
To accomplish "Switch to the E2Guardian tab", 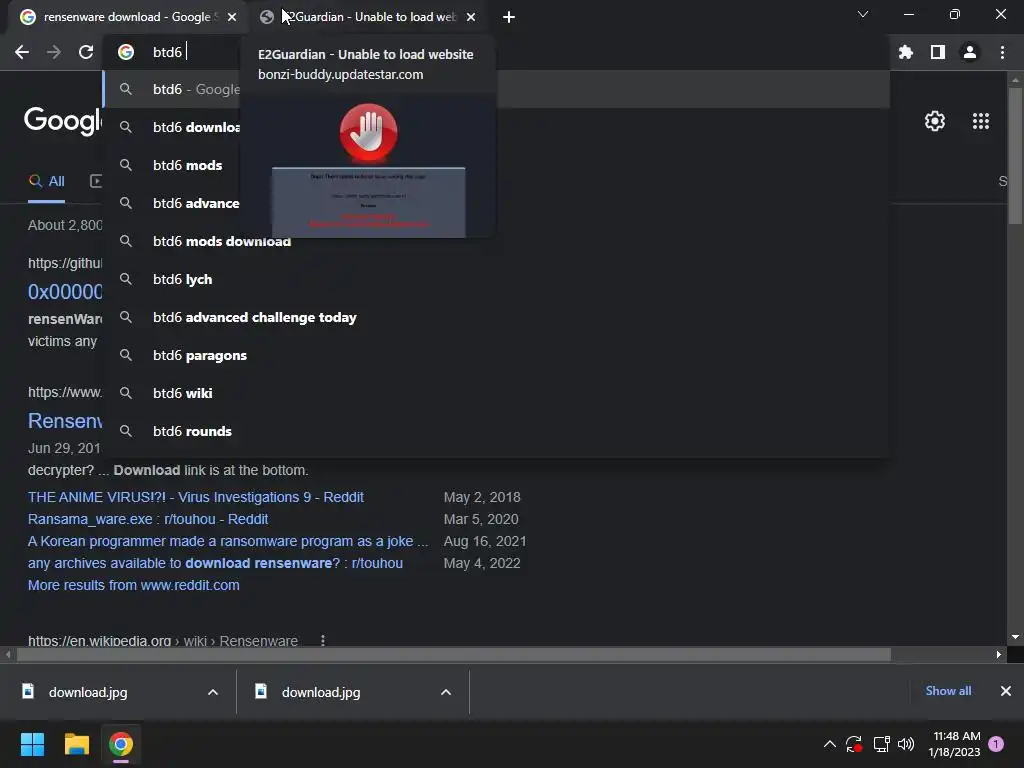I will [x=367, y=17].
